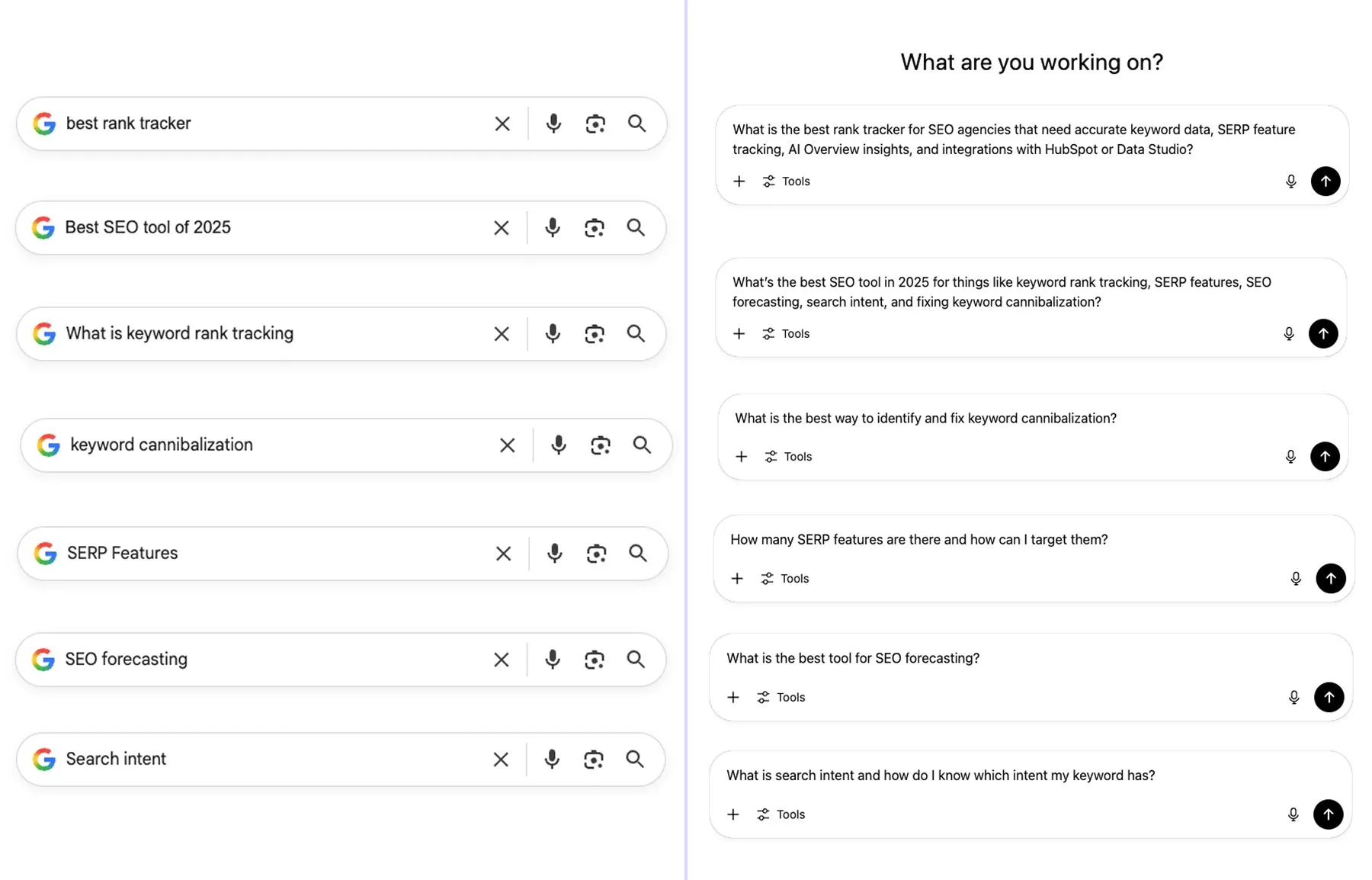Run search for "keyword cannibalization" with magnifier icon
1372x880 pixels.
(642, 445)
